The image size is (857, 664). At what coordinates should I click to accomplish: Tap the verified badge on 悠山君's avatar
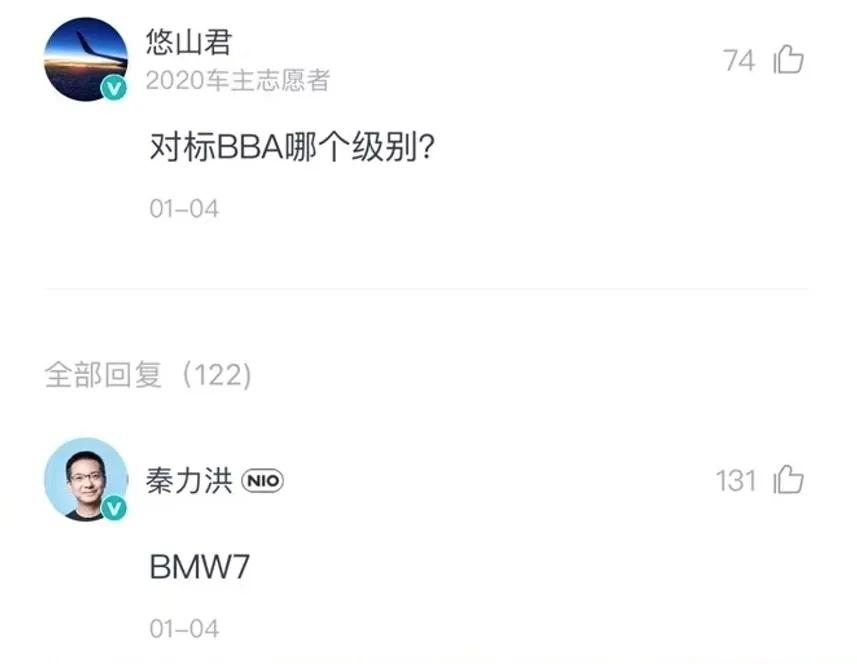pyautogui.click(x=114, y=89)
